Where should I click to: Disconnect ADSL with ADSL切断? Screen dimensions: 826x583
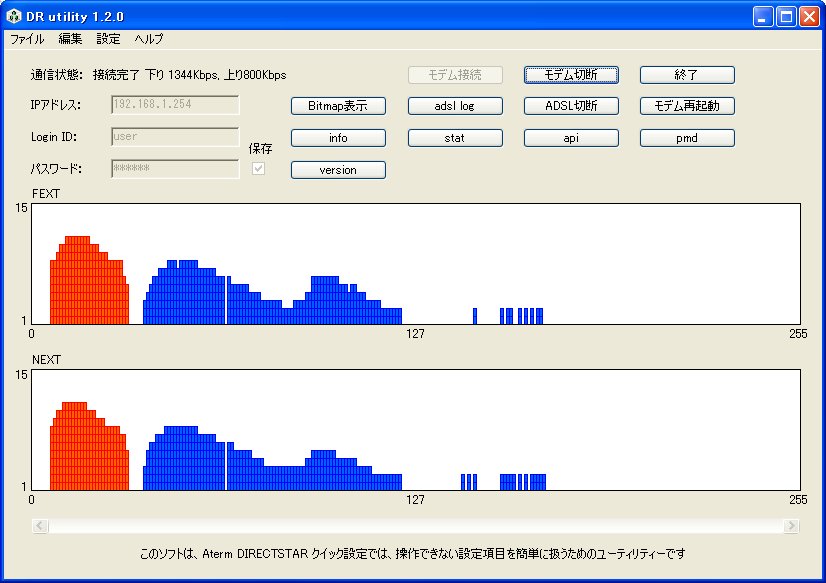[x=571, y=106]
